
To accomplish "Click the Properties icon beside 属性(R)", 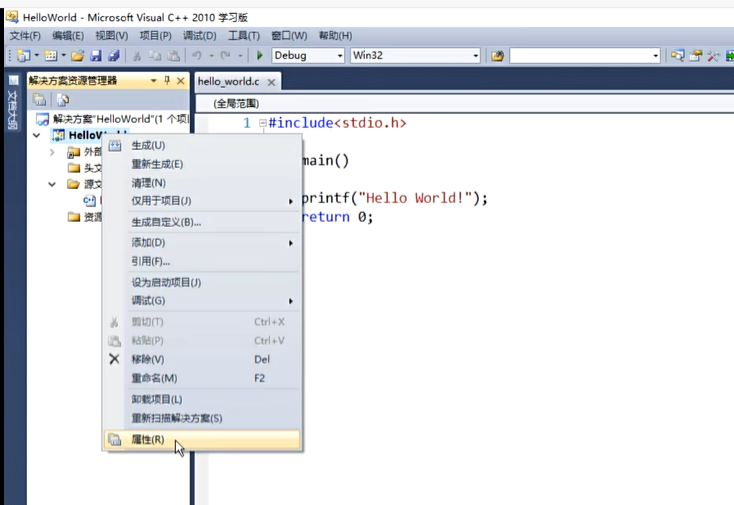I will coord(115,439).
